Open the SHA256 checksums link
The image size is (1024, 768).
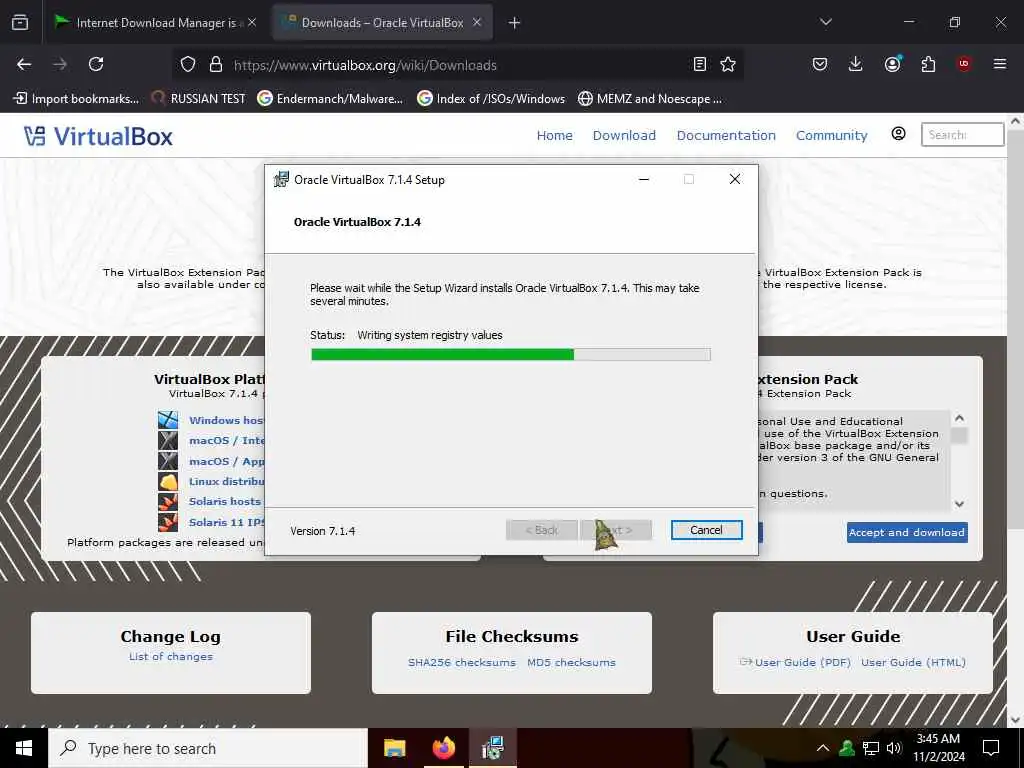(462, 662)
